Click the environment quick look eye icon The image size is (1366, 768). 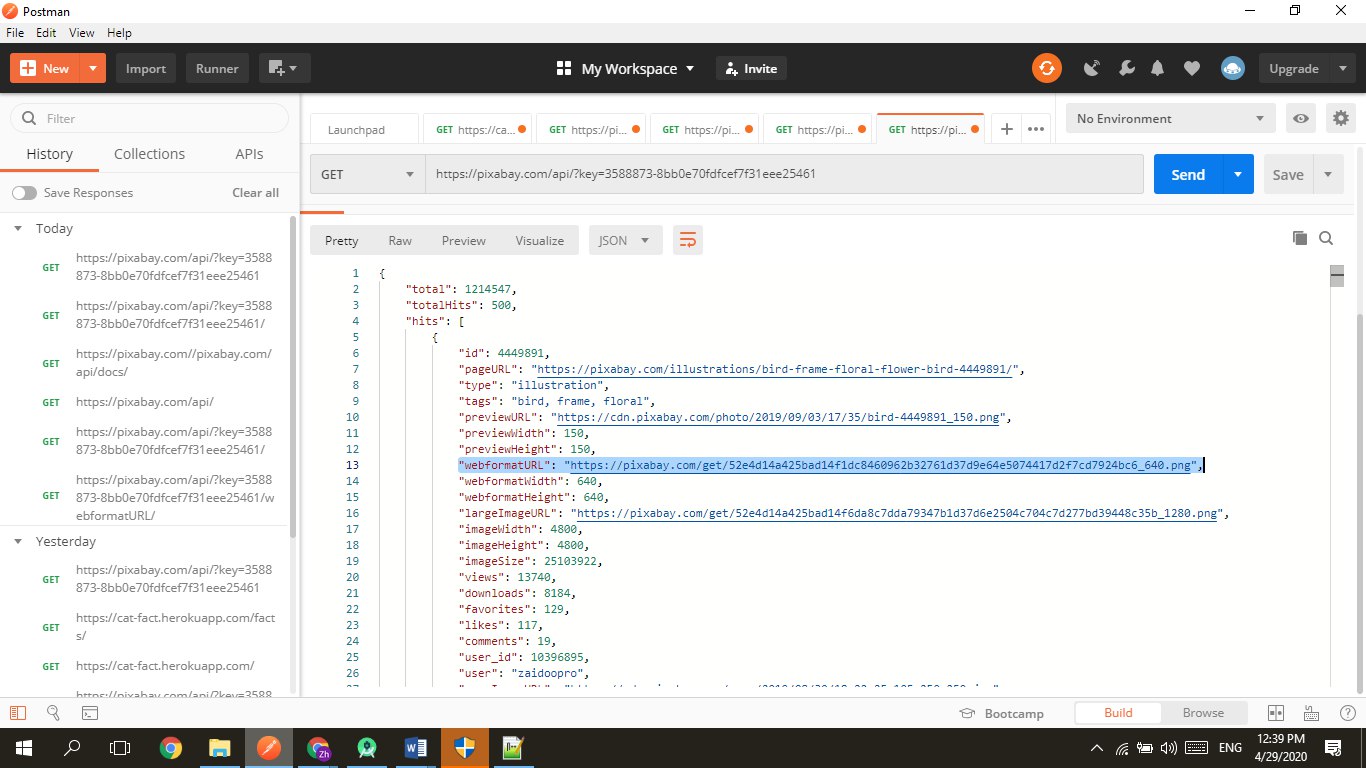pos(1301,118)
